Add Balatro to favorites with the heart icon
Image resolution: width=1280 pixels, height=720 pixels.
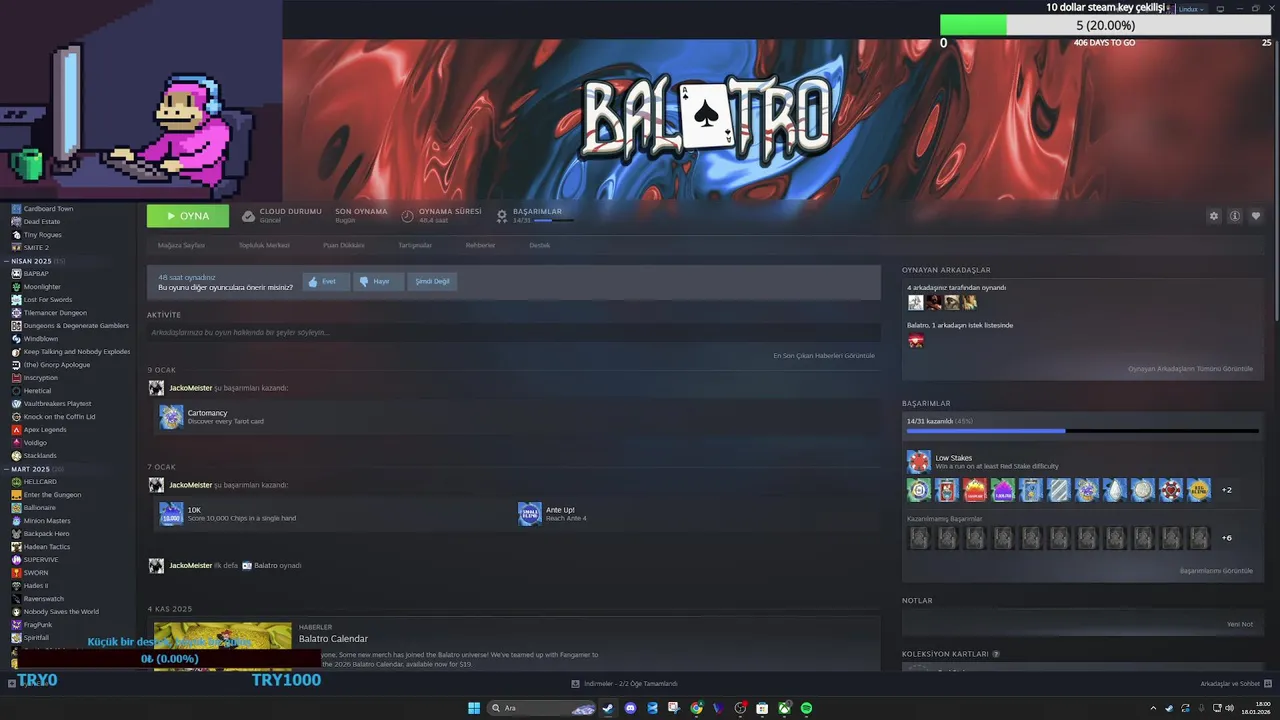click(1256, 216)
